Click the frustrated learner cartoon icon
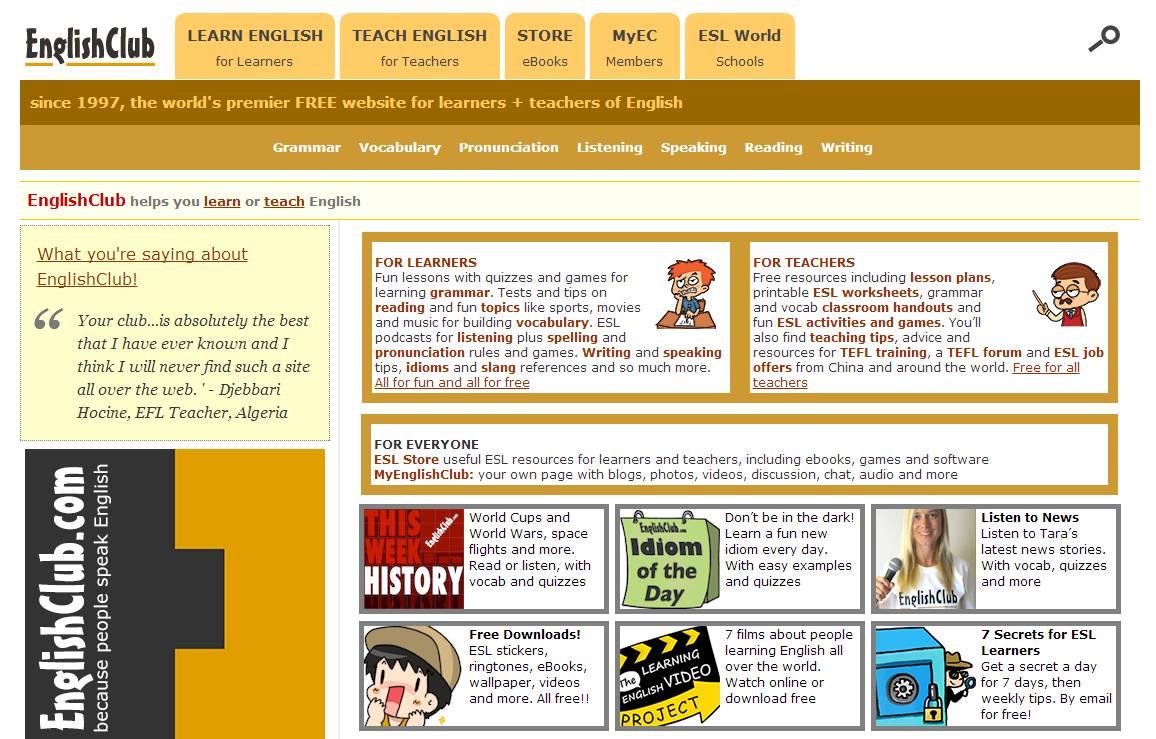This screenshot has width=1156, height=739. (686, 294)
